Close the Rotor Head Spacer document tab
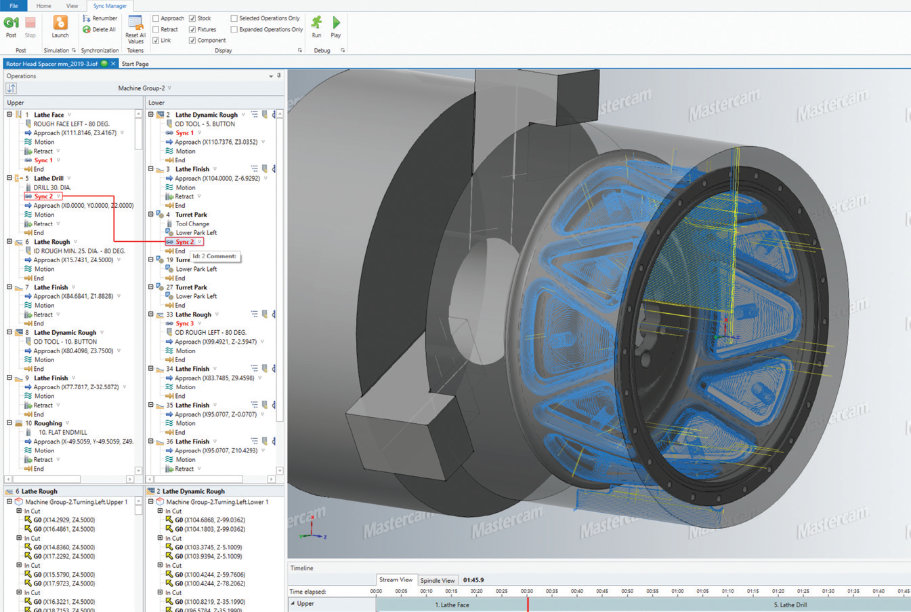Screen dimensions: 911x612 tap(113, 63)
